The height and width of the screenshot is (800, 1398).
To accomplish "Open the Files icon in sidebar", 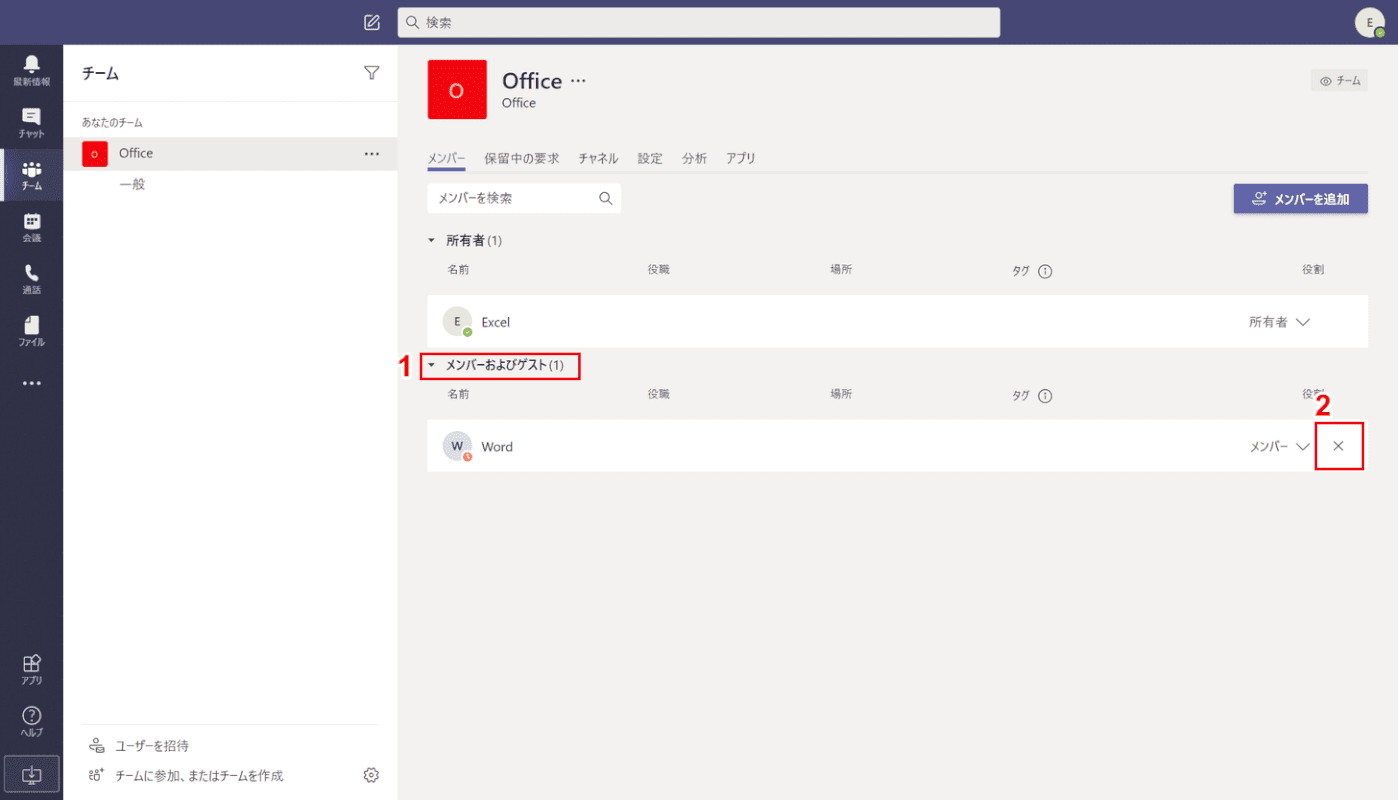I will pyautogui.click(x=31, y=331).
